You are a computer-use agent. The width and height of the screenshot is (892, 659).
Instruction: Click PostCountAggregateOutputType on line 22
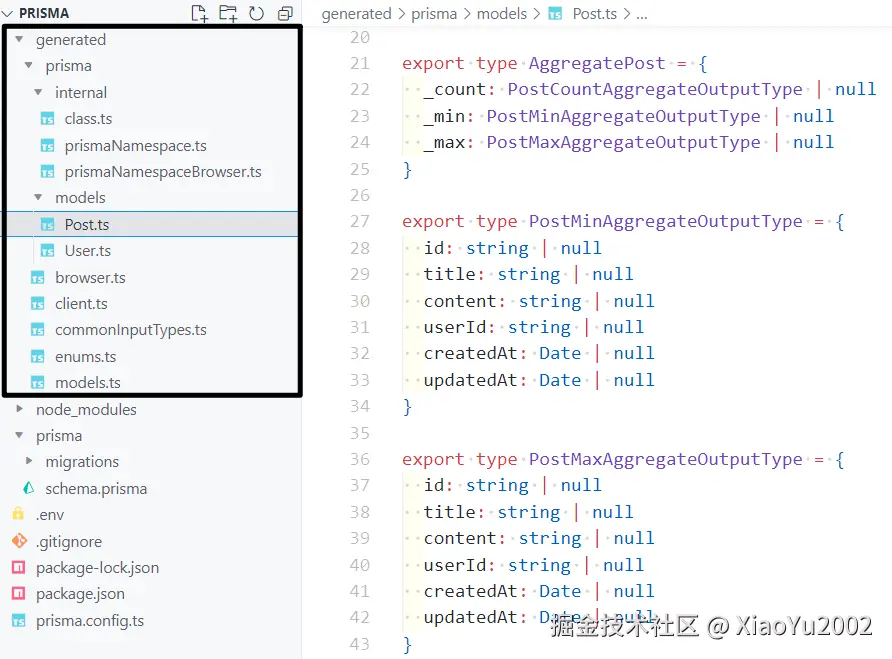tap(655, 89)
